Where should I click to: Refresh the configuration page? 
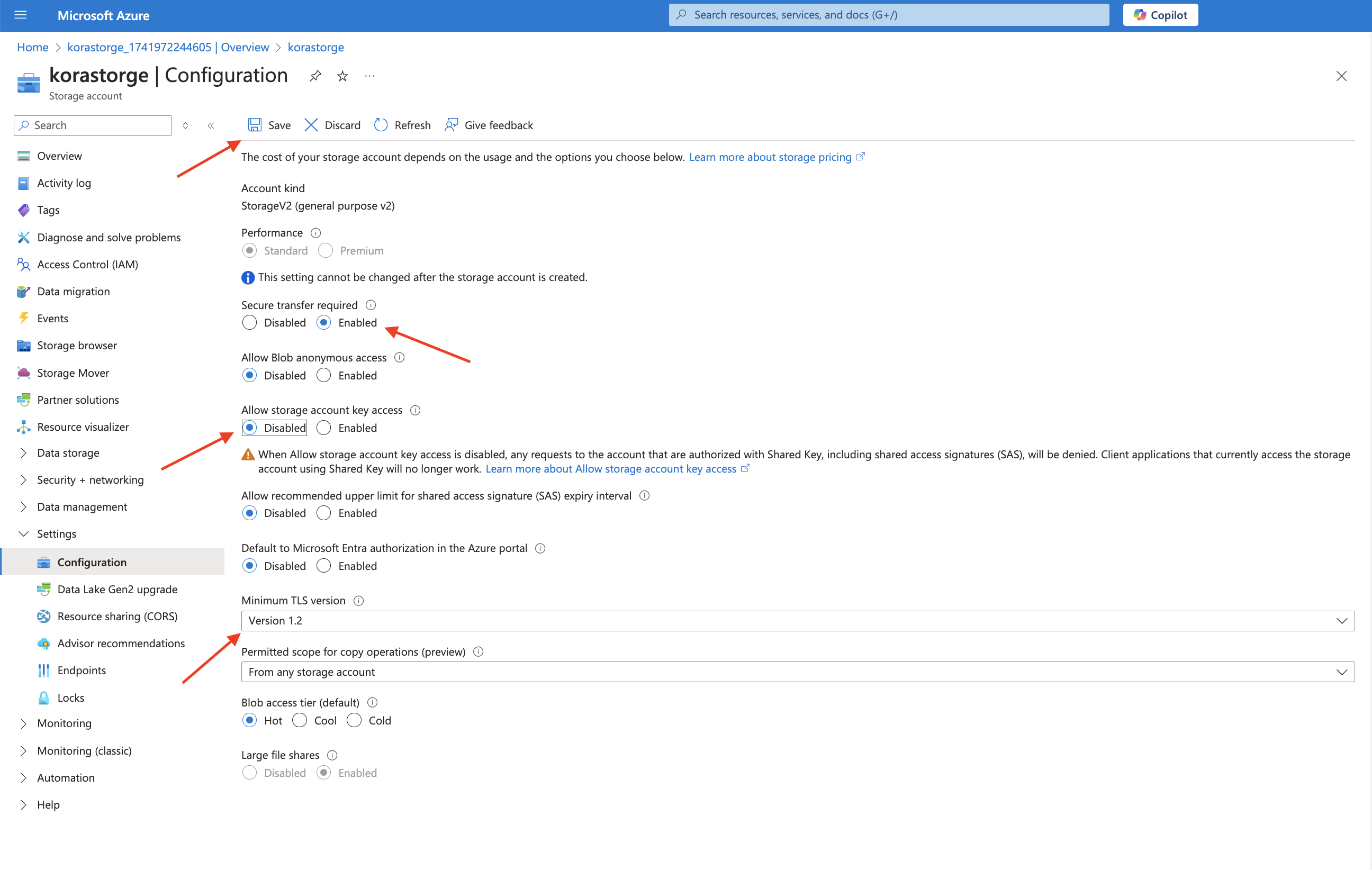click(402, 125)
